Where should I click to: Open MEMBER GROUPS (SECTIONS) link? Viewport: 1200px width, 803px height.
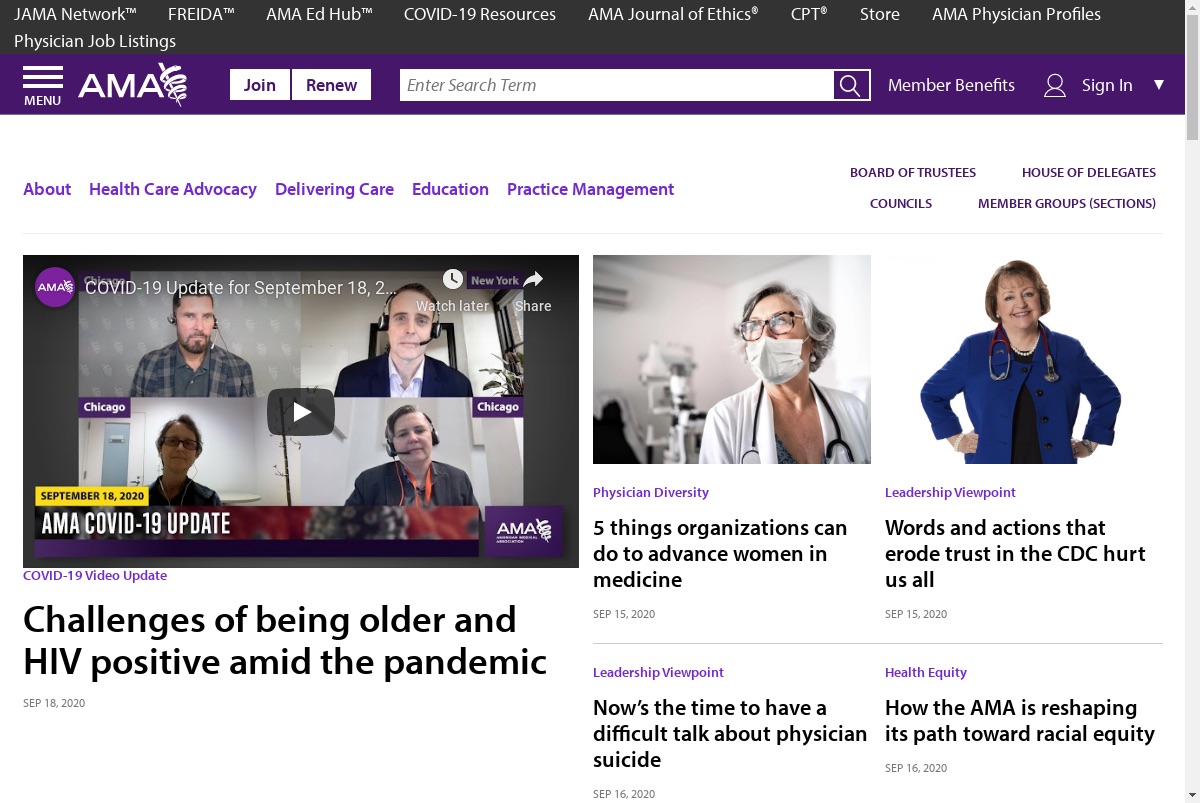coord(1067,203)
